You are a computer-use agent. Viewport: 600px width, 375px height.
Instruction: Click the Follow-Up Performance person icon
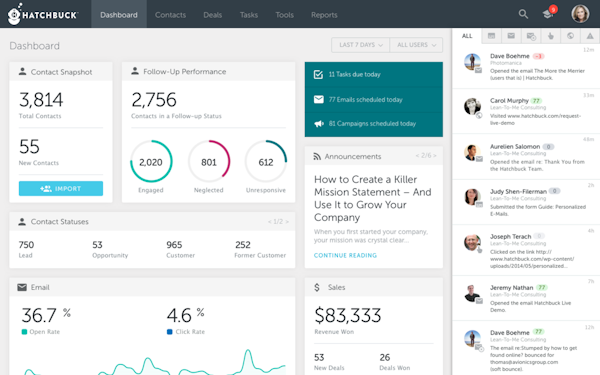[135, 71]
